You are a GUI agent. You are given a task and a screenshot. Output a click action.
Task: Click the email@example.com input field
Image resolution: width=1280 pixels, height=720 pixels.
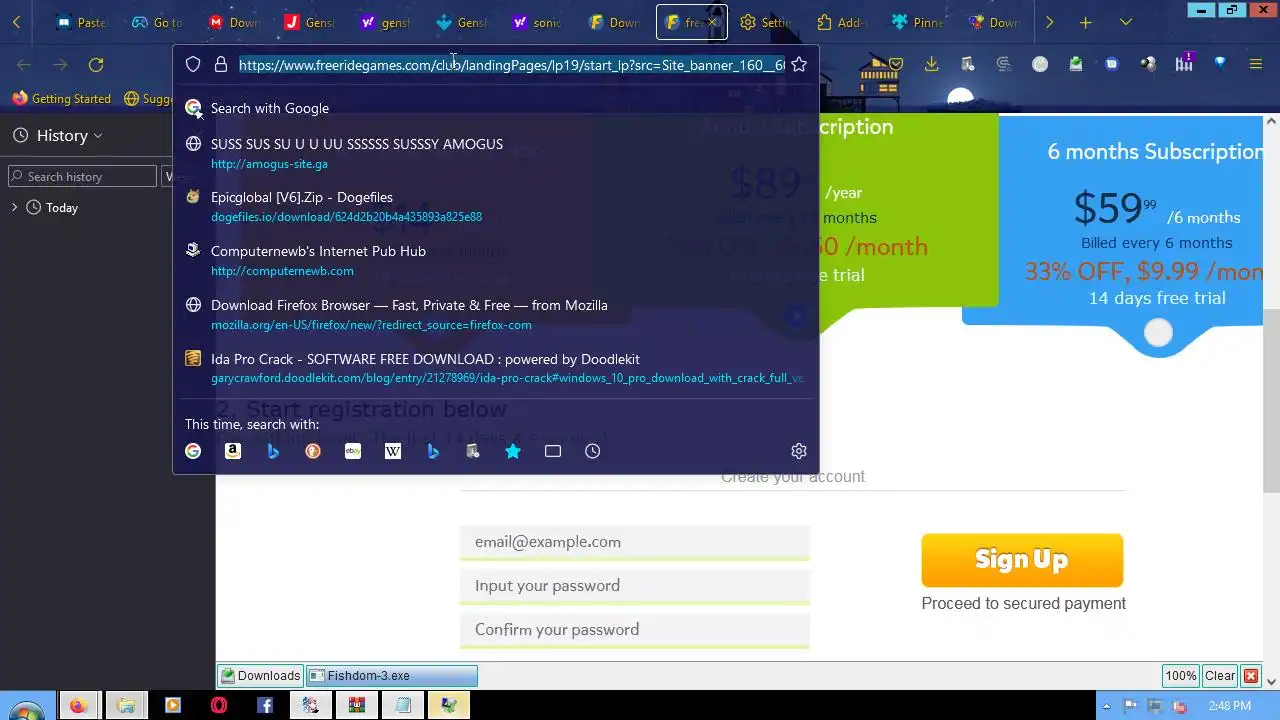[635, 542]
